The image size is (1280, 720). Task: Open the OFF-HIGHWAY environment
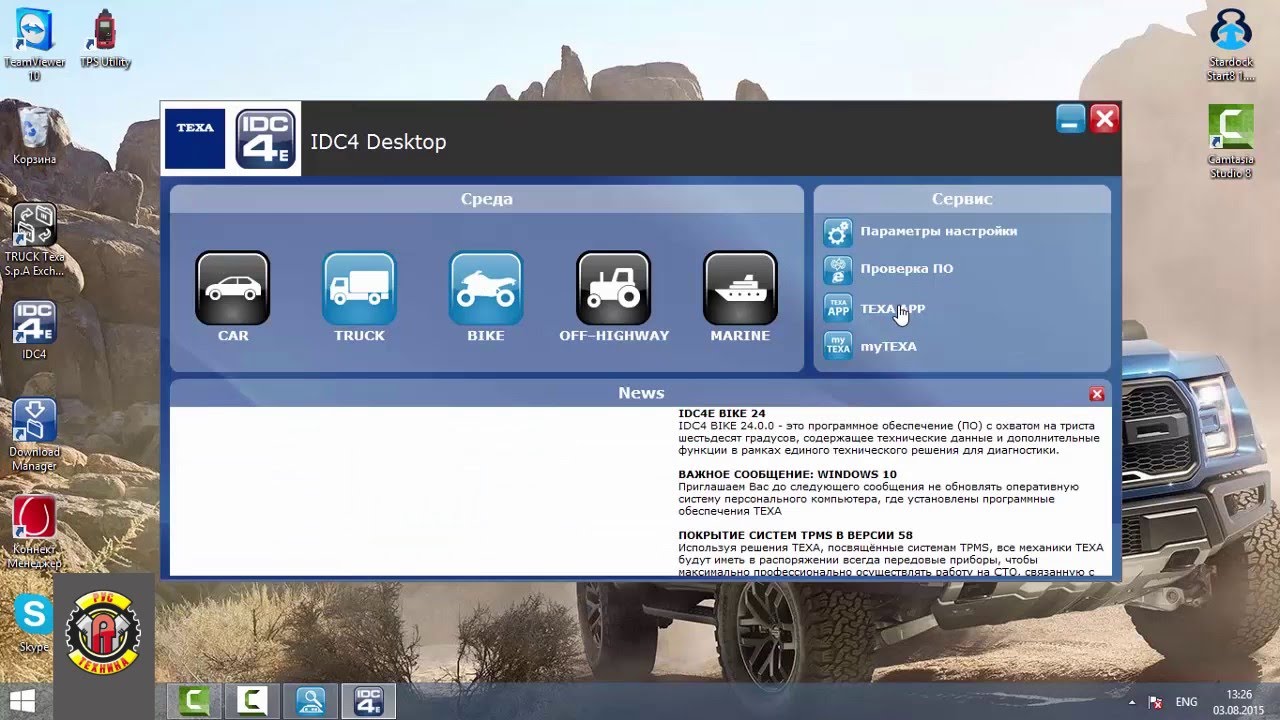pos(613,288)
